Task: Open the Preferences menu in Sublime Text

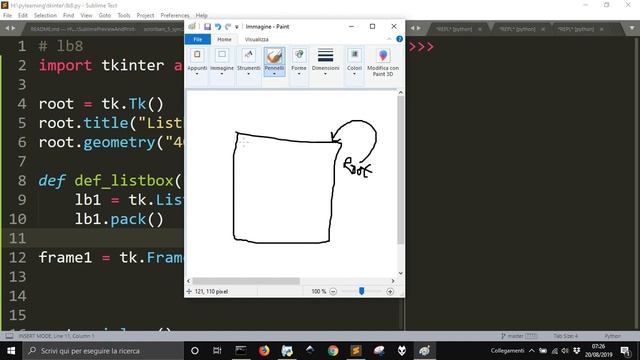Action: [x=175, y=16]
